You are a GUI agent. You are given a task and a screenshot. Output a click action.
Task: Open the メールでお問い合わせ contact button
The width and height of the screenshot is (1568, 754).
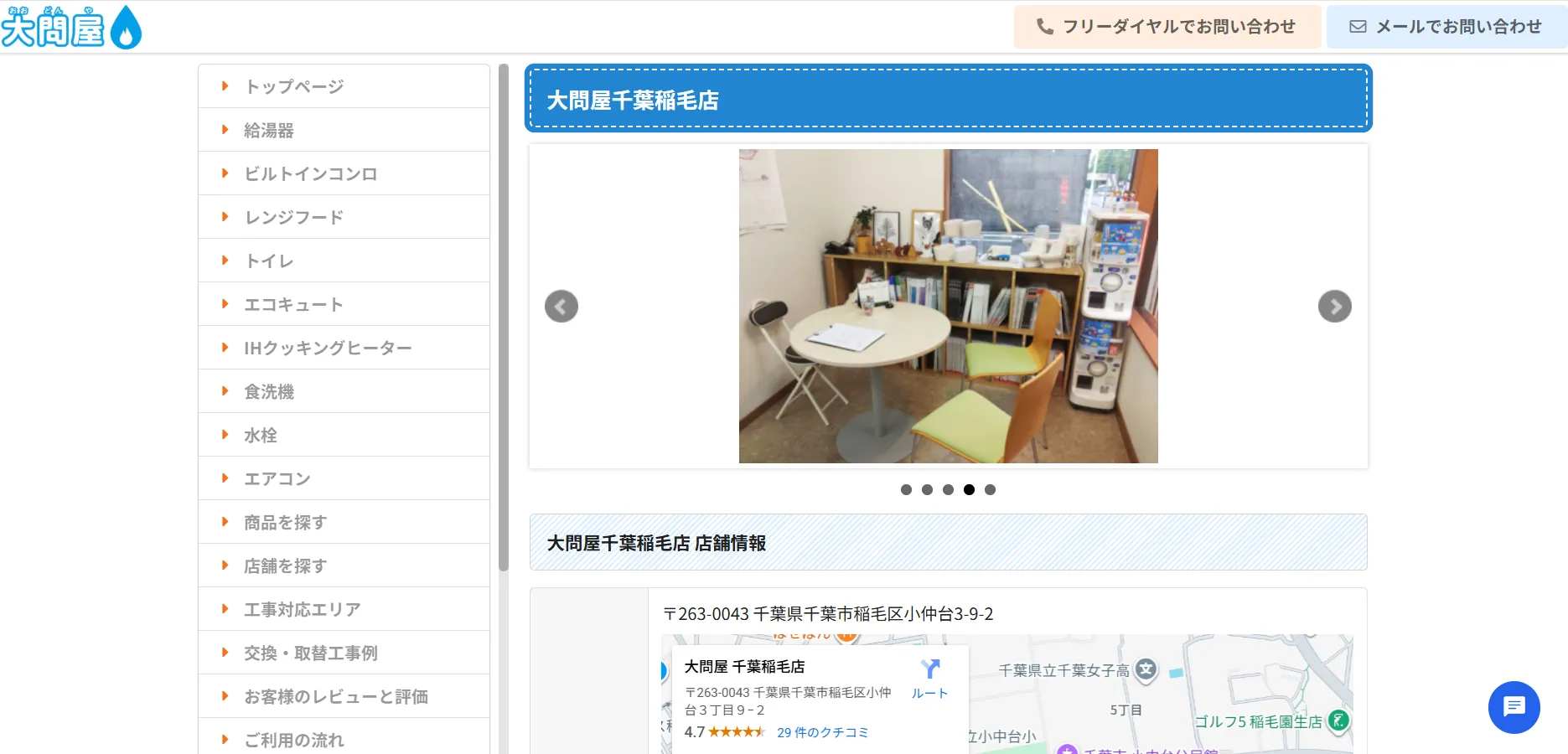(x=1446, y=27)
